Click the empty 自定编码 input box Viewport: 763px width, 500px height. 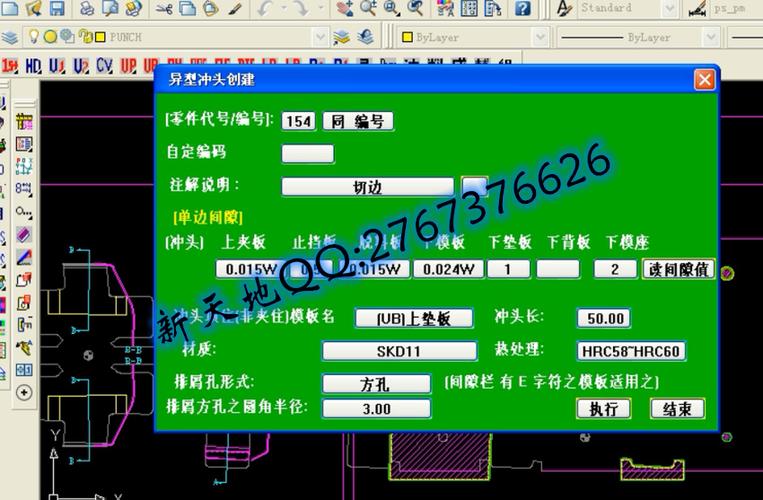(308, 154)
